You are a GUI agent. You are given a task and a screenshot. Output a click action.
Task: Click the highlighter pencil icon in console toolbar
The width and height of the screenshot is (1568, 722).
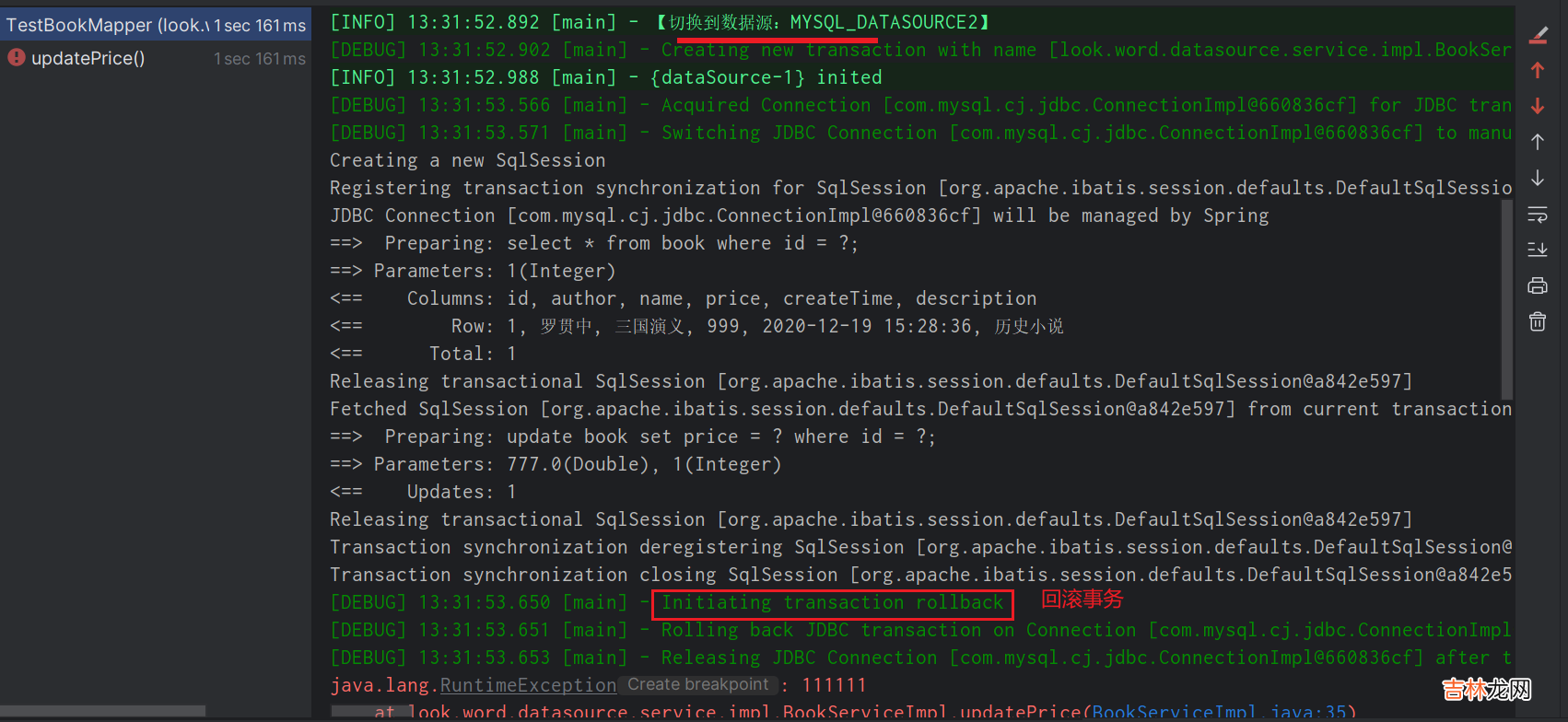pyautogui.click(x=1538, y=35)
